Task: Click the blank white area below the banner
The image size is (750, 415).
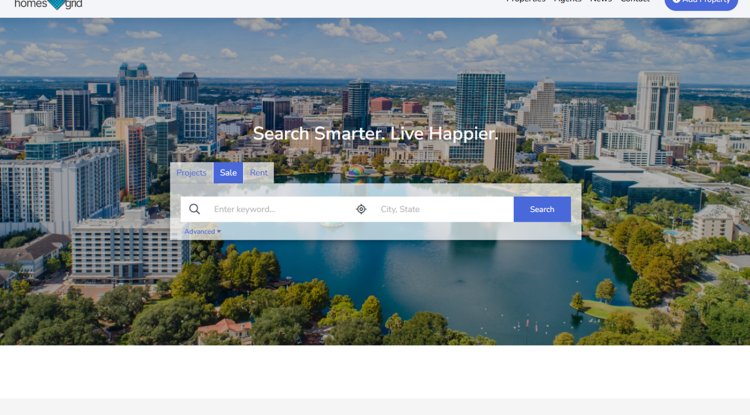Action: click(375, 371)
